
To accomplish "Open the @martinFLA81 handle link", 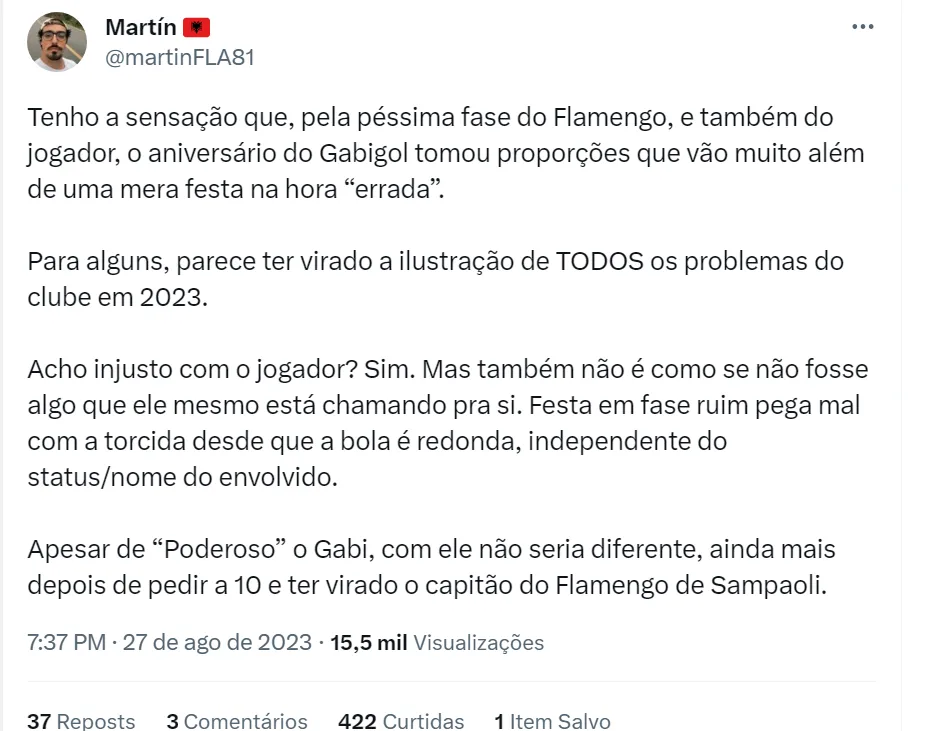I will click(179, 57).
